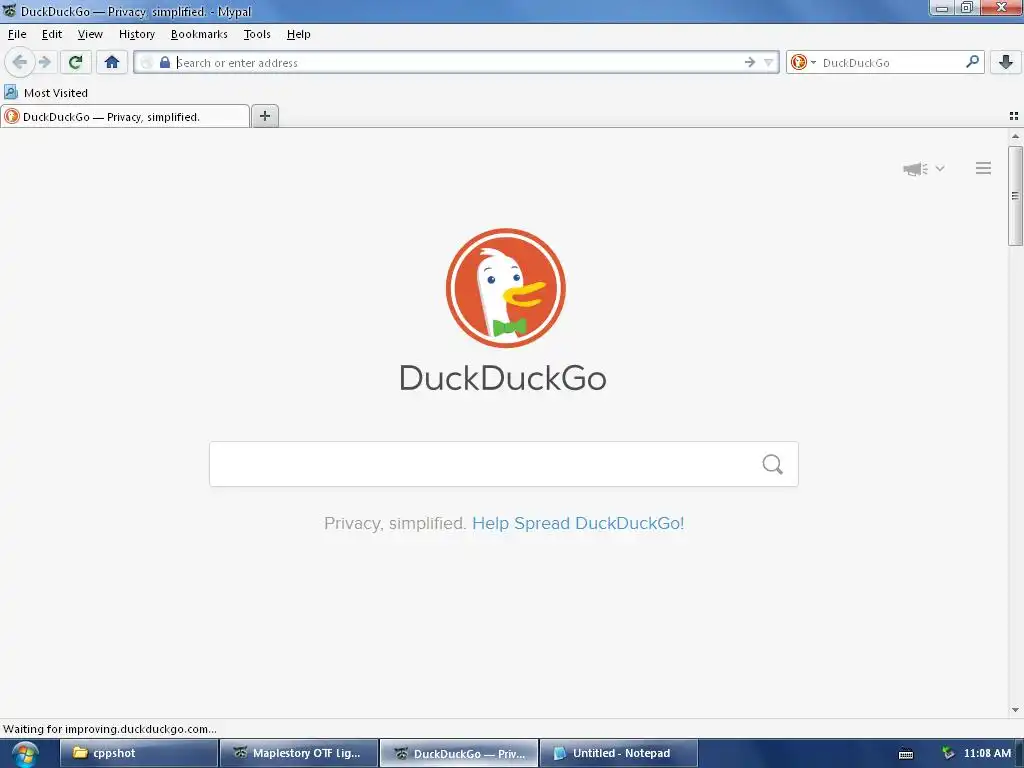Open the Downloads arrow button
This screenshot has height=768, width=1024.
[1006, 62]
